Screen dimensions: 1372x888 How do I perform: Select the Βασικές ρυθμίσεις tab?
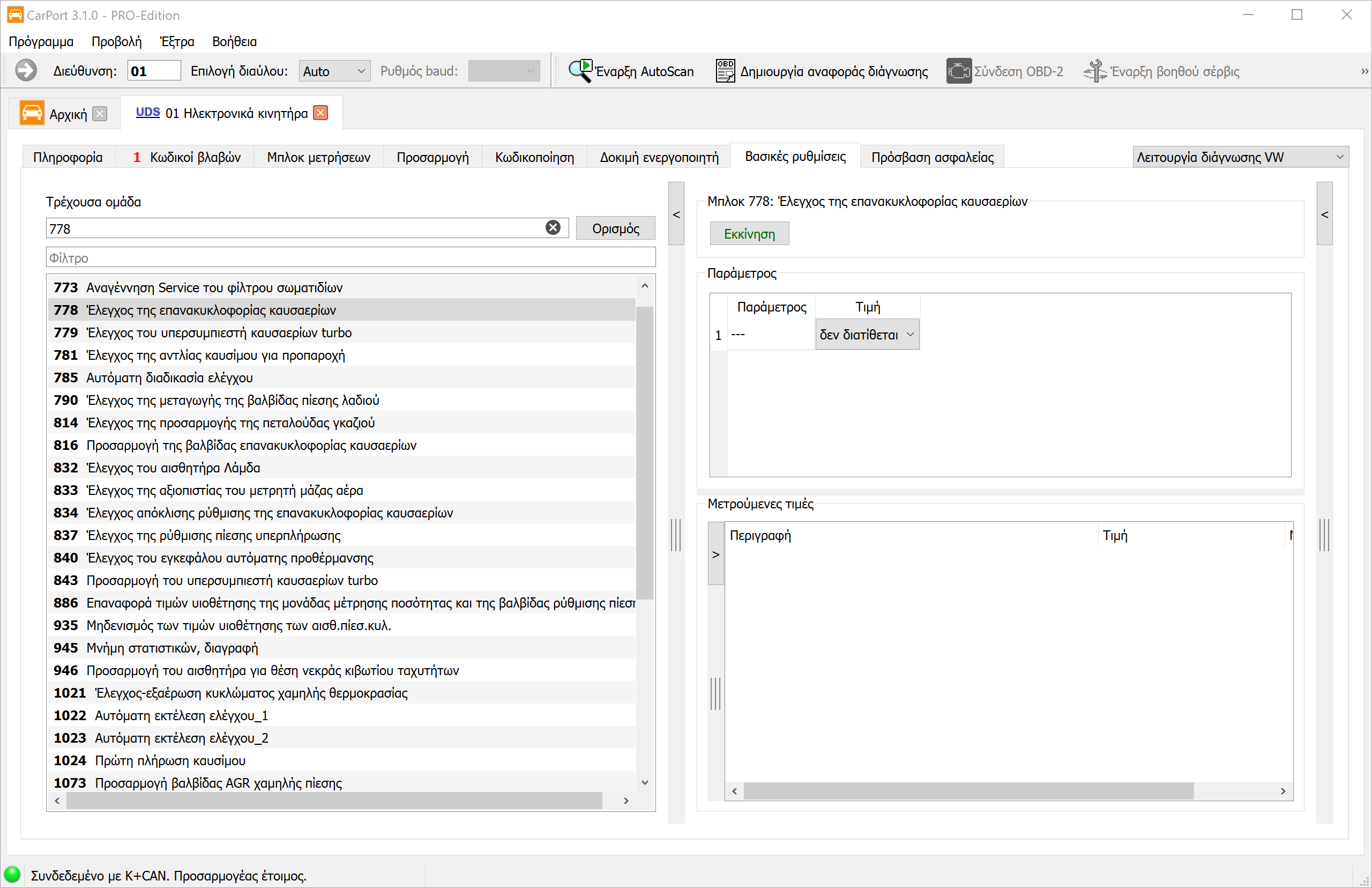[795, 156]
